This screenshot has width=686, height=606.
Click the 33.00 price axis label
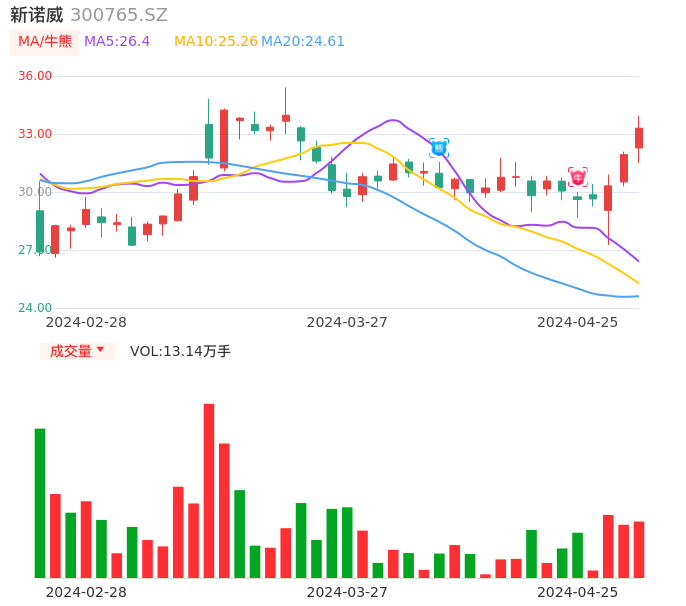tap(35, 134)
